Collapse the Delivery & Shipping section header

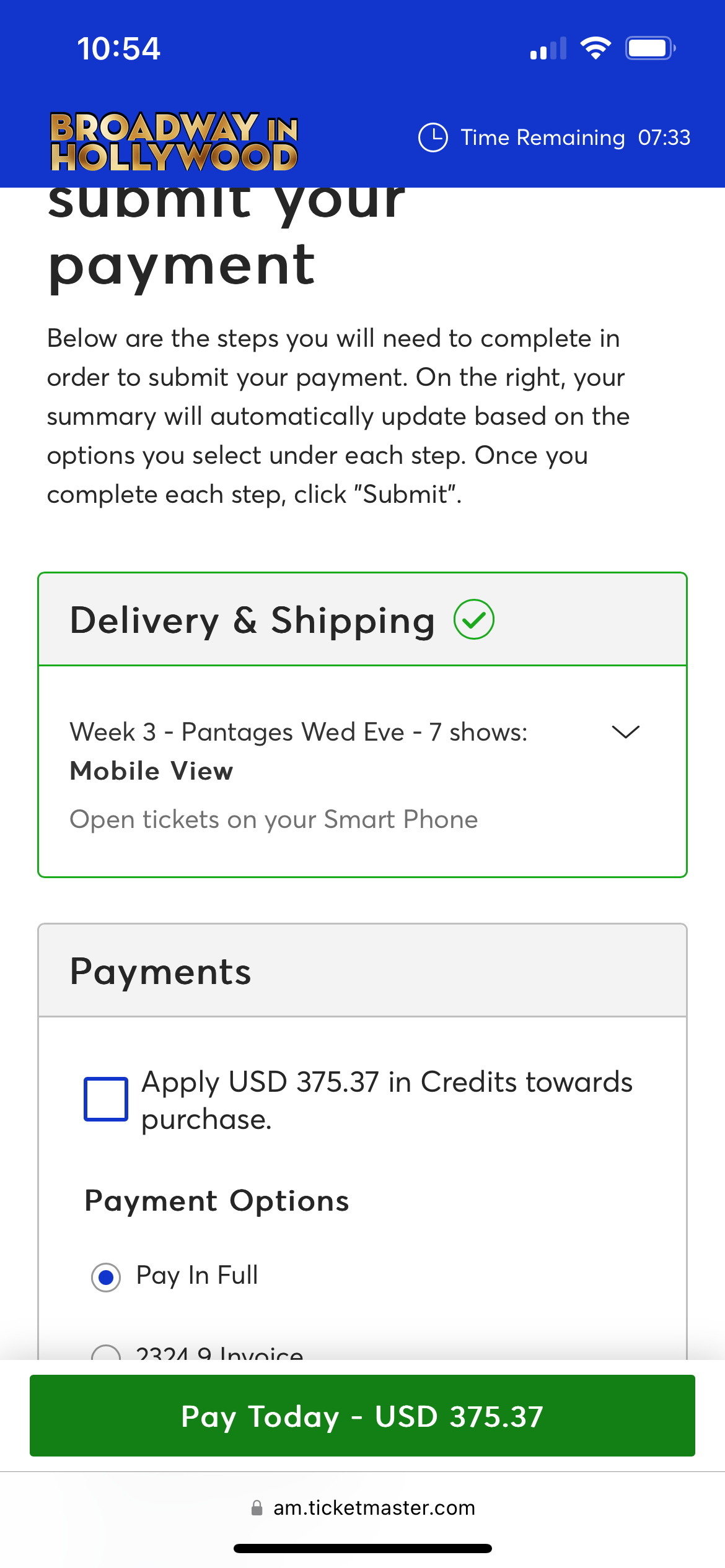(362, 619)
